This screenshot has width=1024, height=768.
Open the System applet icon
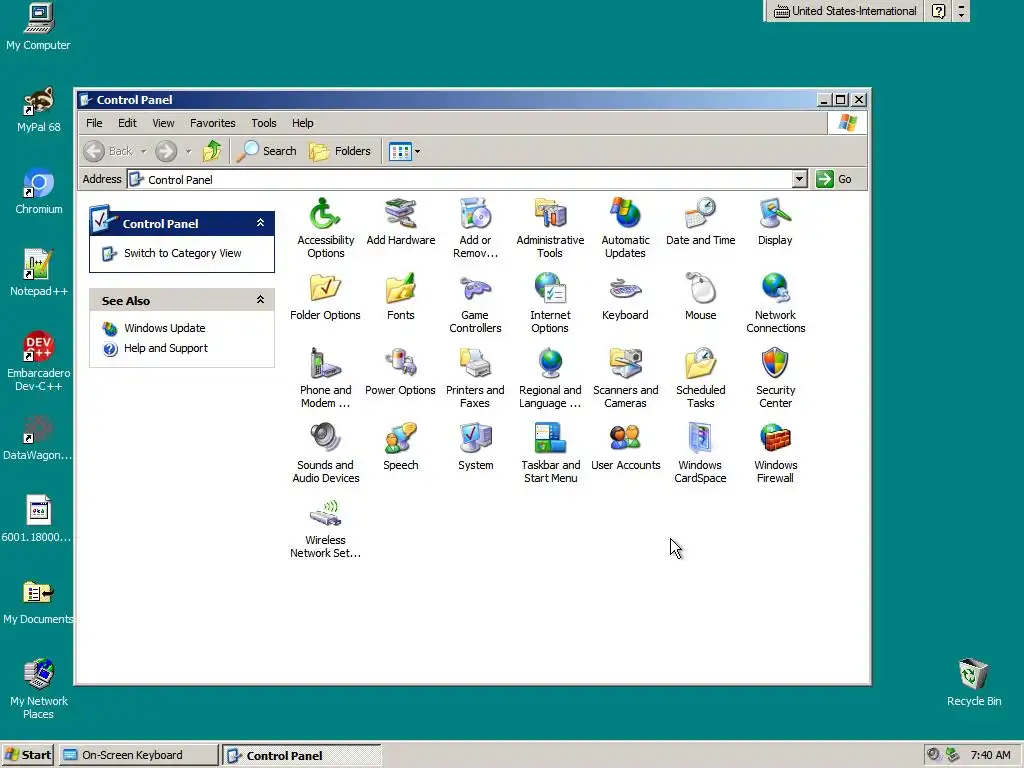(475, 447)
